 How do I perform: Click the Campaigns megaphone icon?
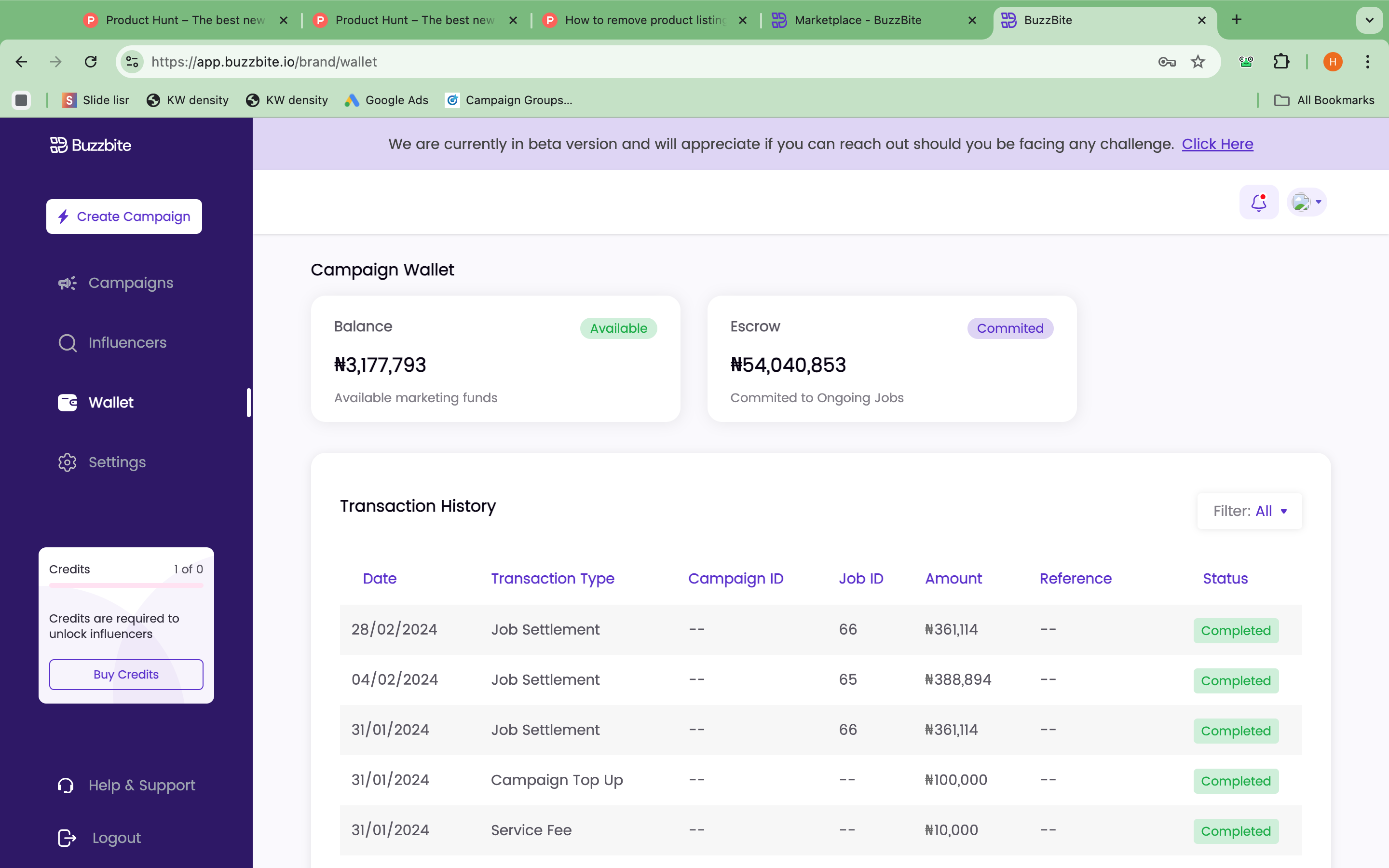[67, 283]
